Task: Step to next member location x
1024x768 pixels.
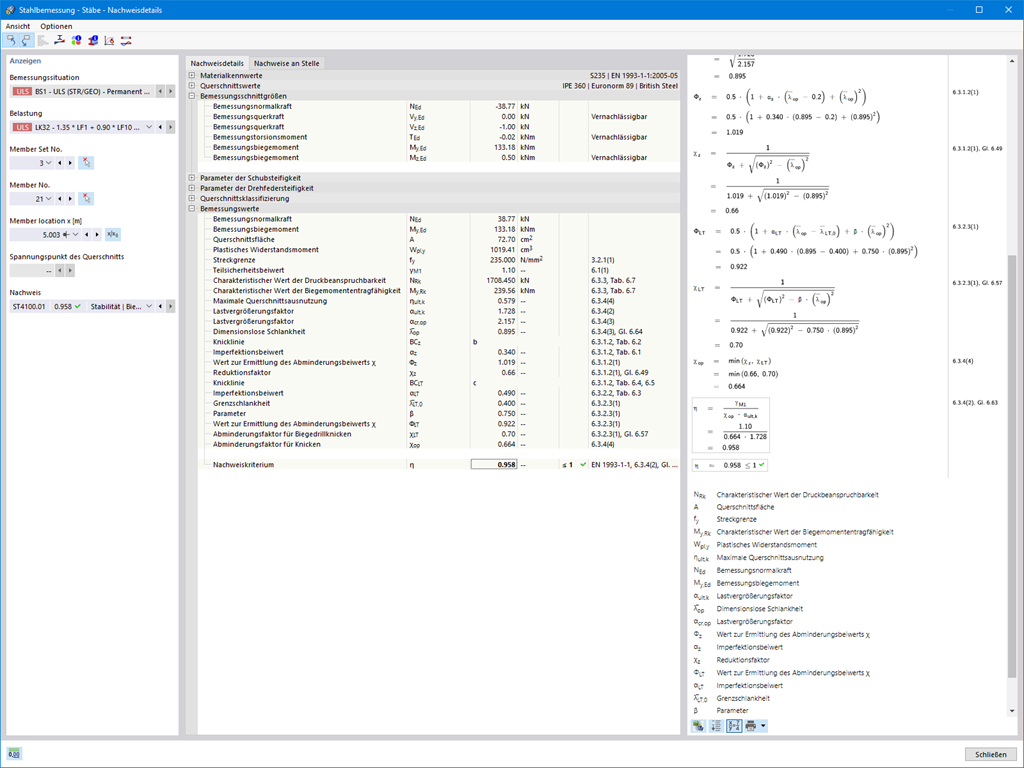Action: click(x=97, y=234)
